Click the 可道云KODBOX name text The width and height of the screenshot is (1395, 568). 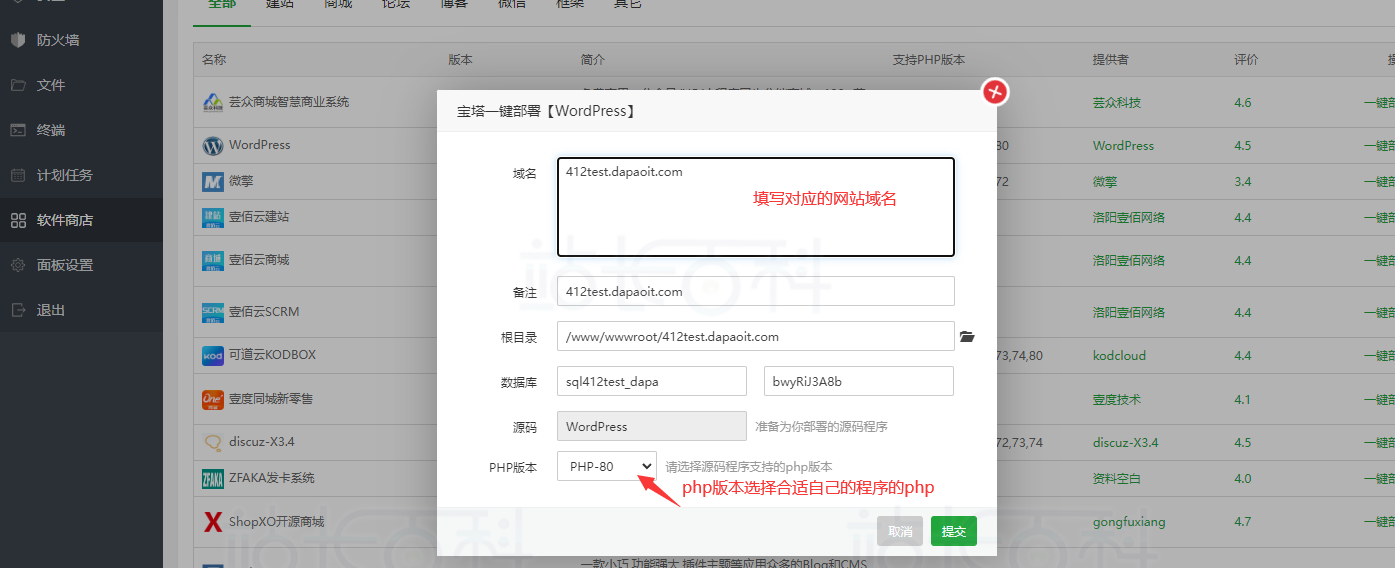pyautogui.click(x=273, y=355)
